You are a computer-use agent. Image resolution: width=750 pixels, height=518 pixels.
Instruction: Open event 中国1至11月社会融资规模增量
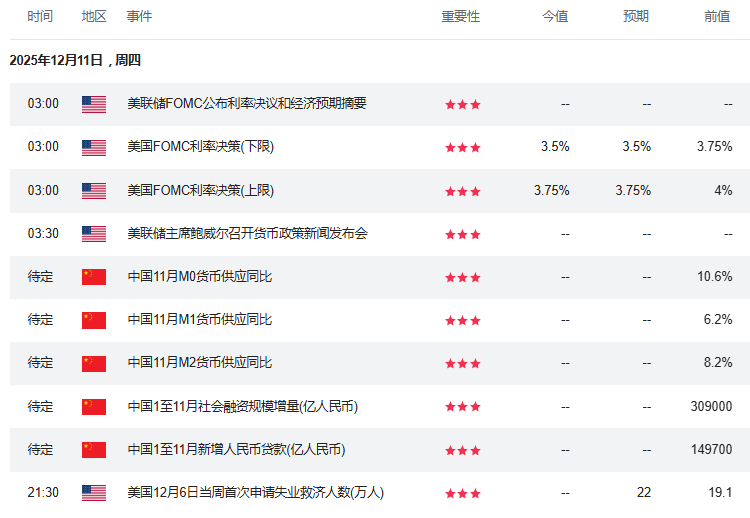click(x=243, y=407)
